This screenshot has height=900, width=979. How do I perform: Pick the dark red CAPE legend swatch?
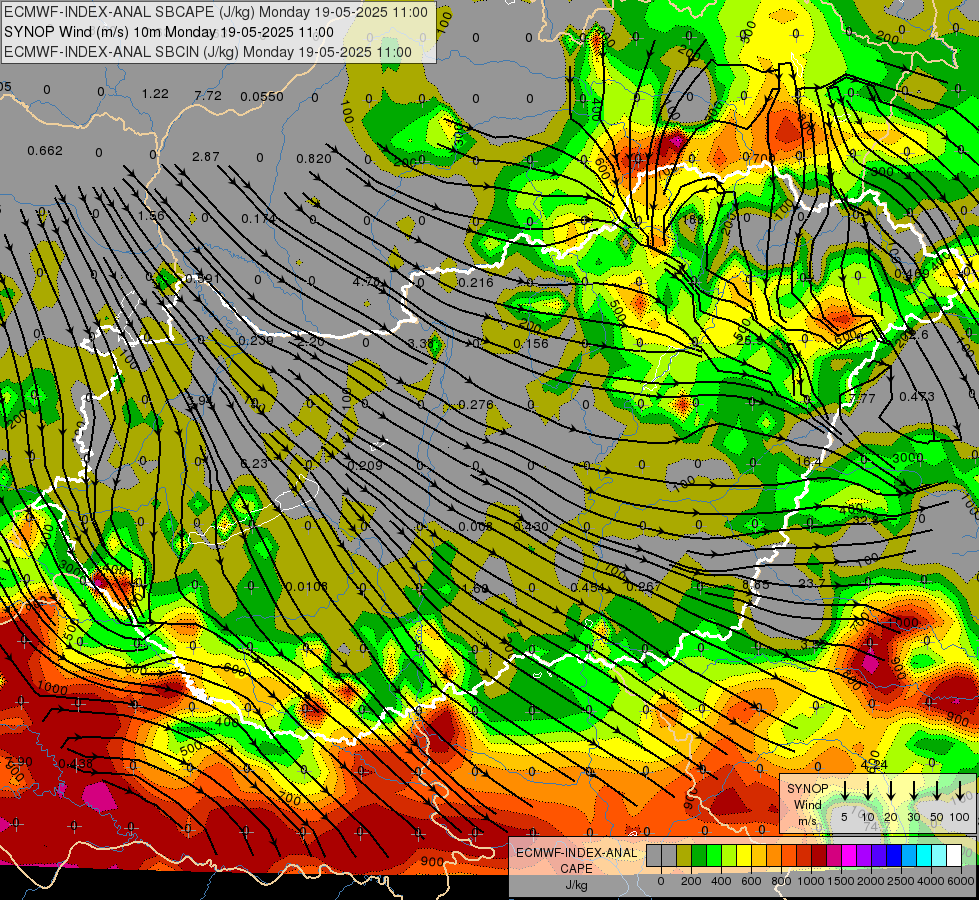coord(819,855)
